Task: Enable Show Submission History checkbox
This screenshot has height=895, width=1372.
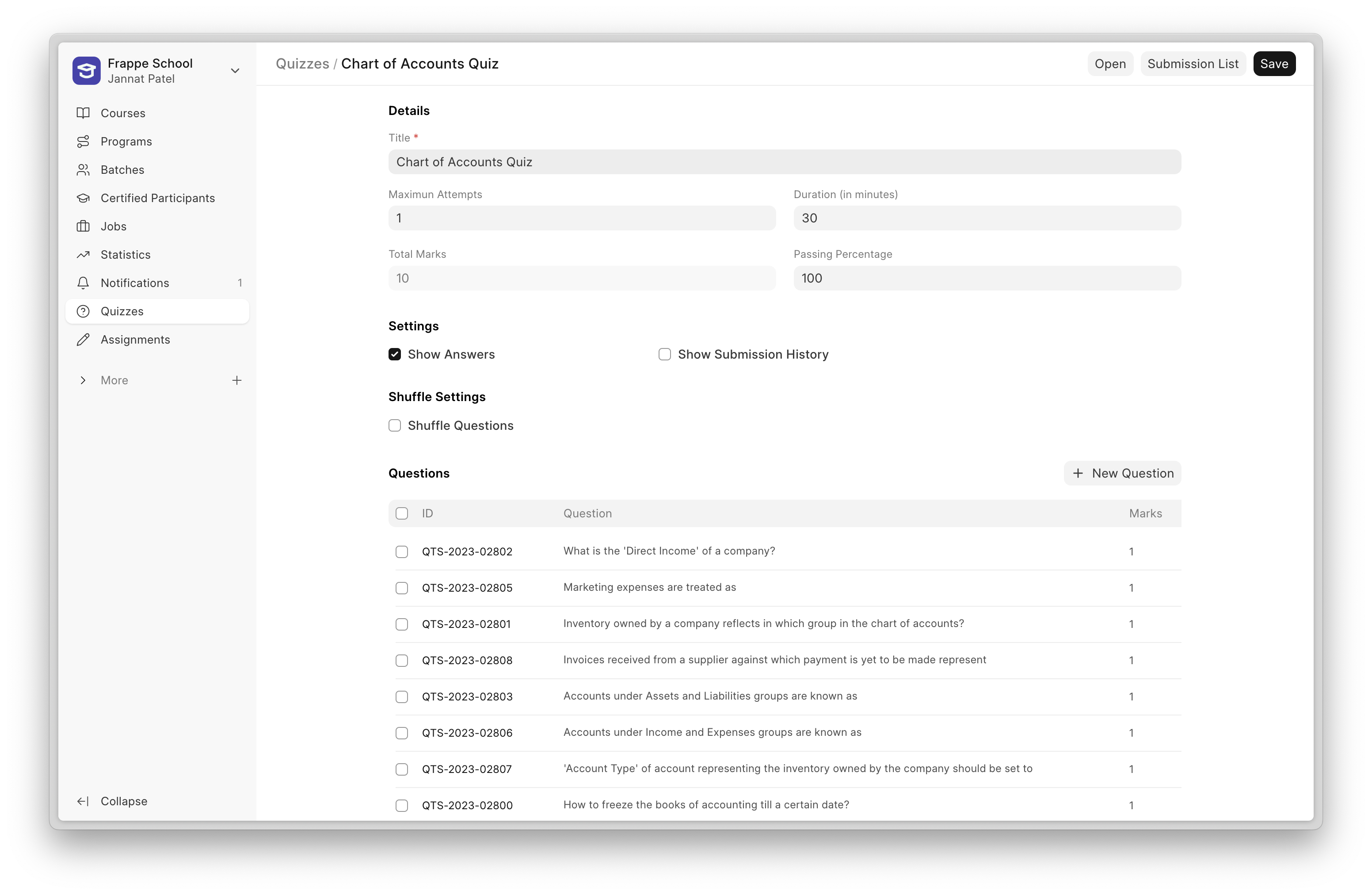Action: [665, 354]
